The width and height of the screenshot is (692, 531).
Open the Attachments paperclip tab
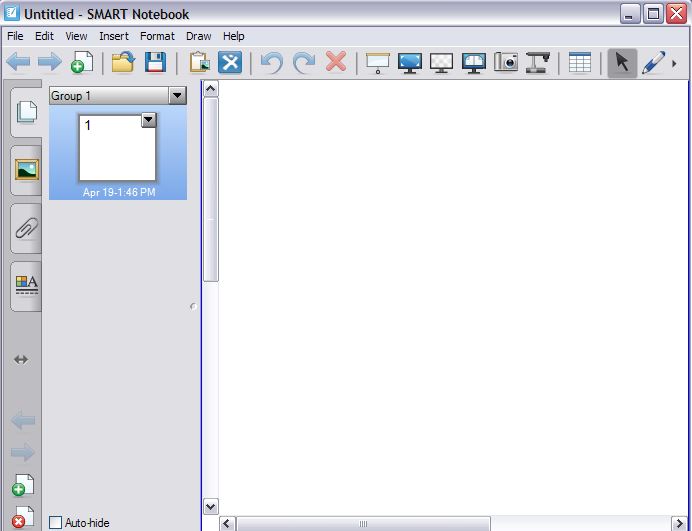pos(26,228)
